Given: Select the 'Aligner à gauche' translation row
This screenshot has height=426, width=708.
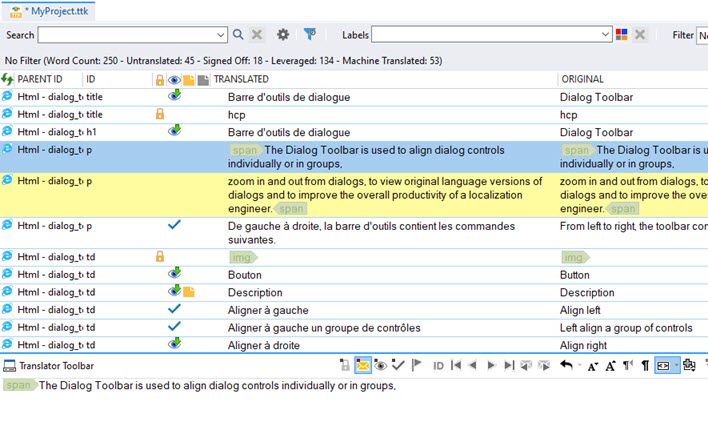Looking at the screenshot, I should pyautogui.click(x=268, y=310).
